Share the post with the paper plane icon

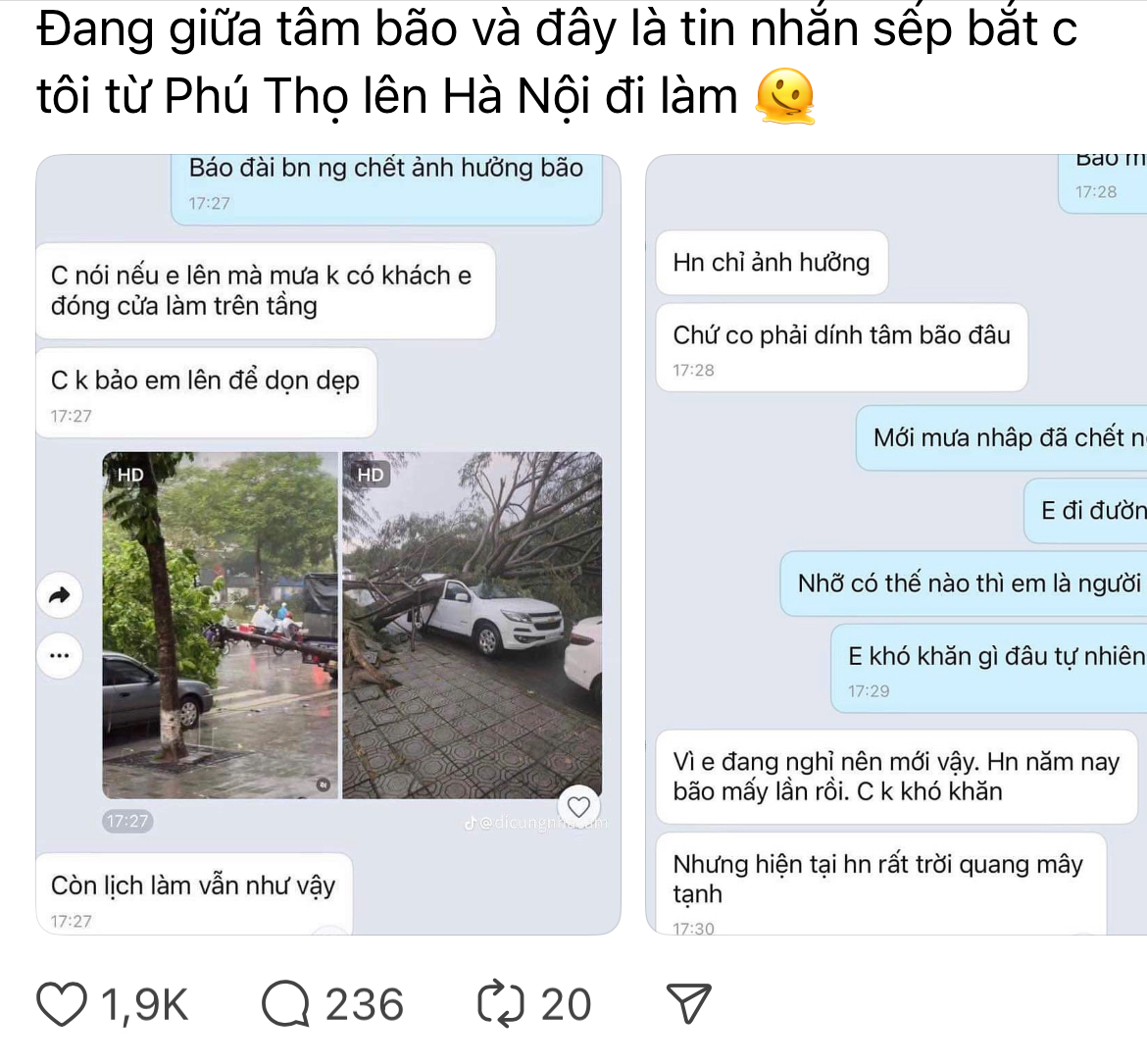(x=688, y=1003)
